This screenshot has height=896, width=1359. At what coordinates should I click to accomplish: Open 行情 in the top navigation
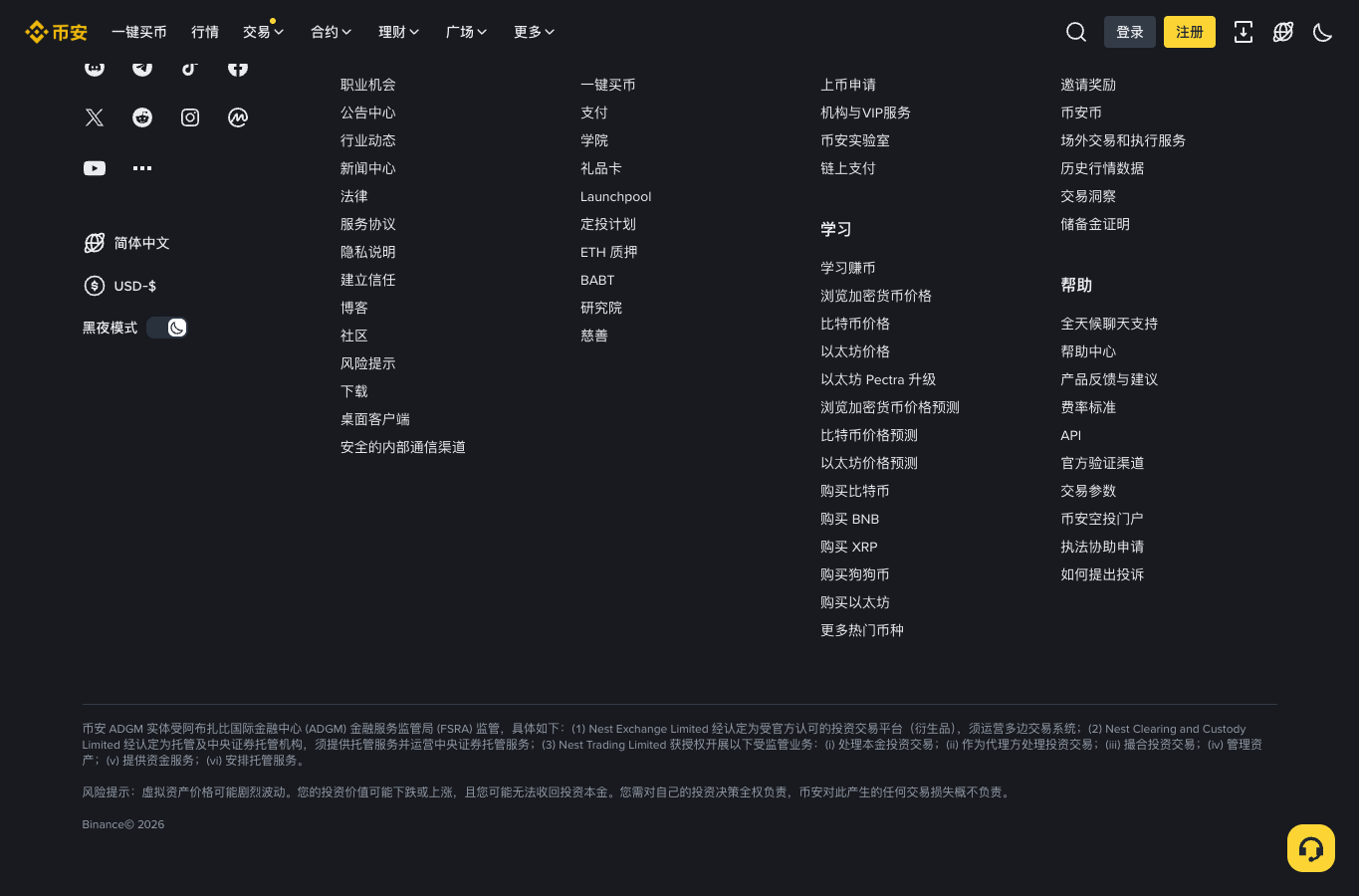point(205,32)
